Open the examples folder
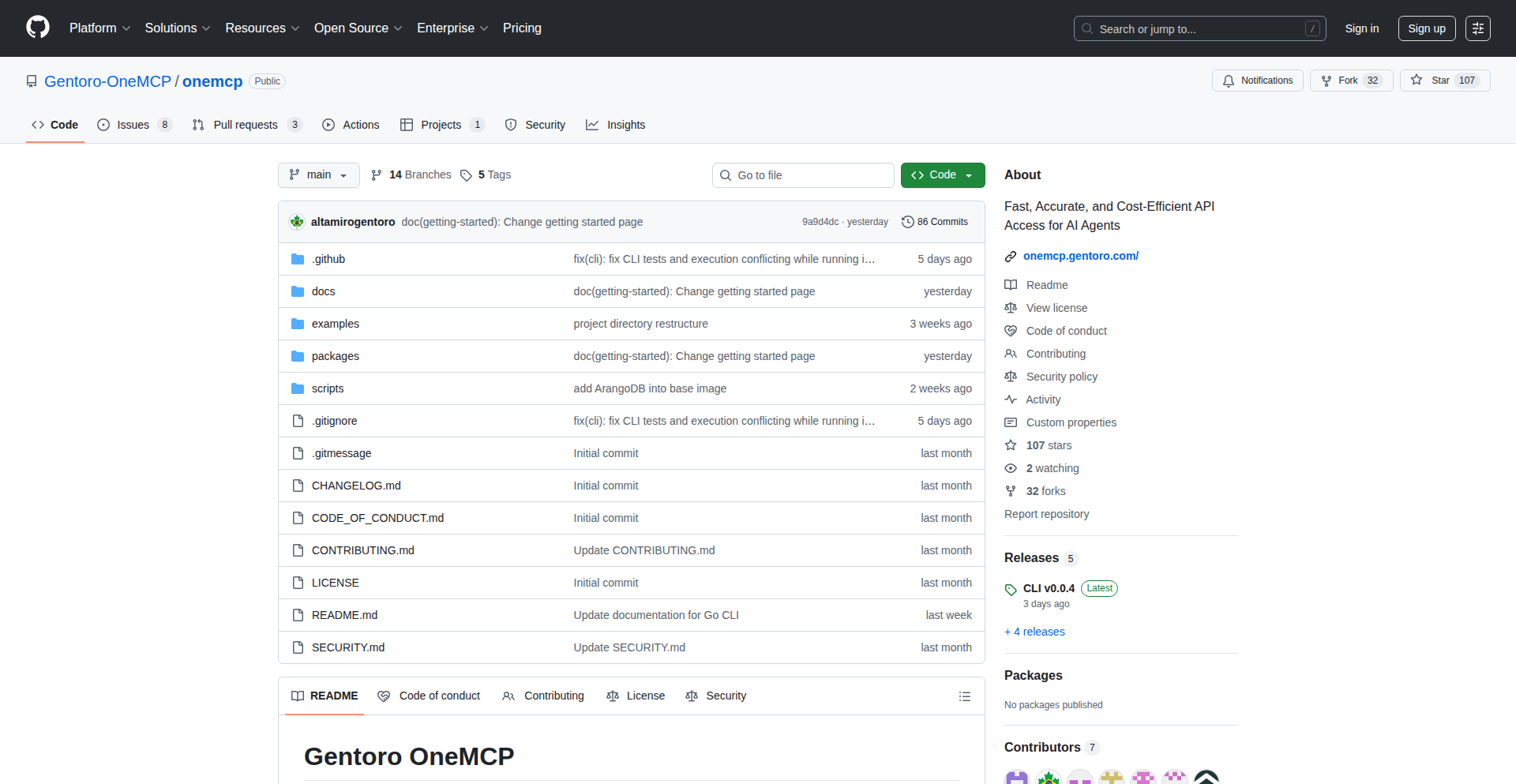 pyautogui.click(x=336, y=324)
